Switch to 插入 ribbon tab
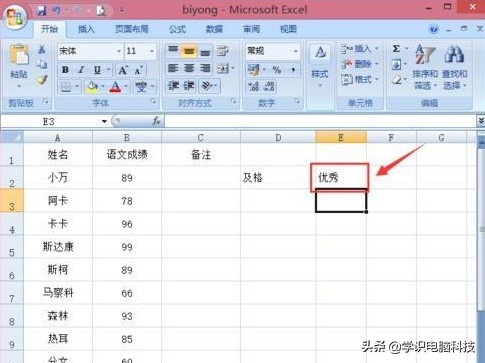Viewport: 485px width, 363px height. tap(86, 29)
